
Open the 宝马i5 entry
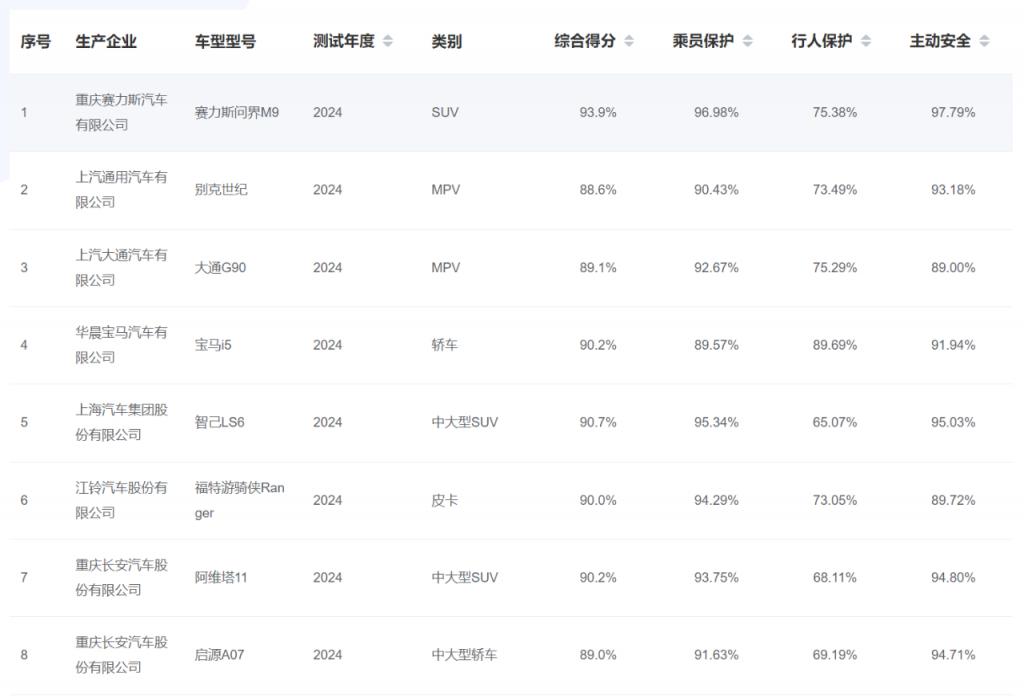click(x=213, y=345)
